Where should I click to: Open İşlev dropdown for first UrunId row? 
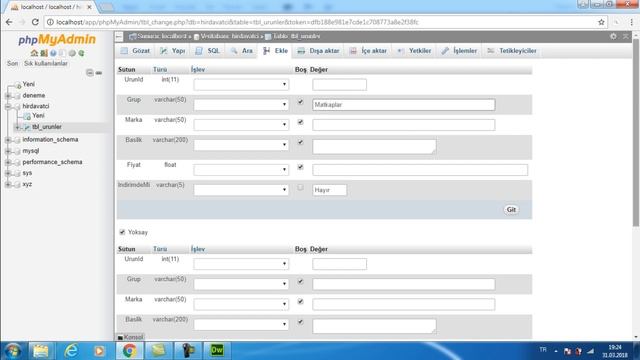tap(241, 84)
